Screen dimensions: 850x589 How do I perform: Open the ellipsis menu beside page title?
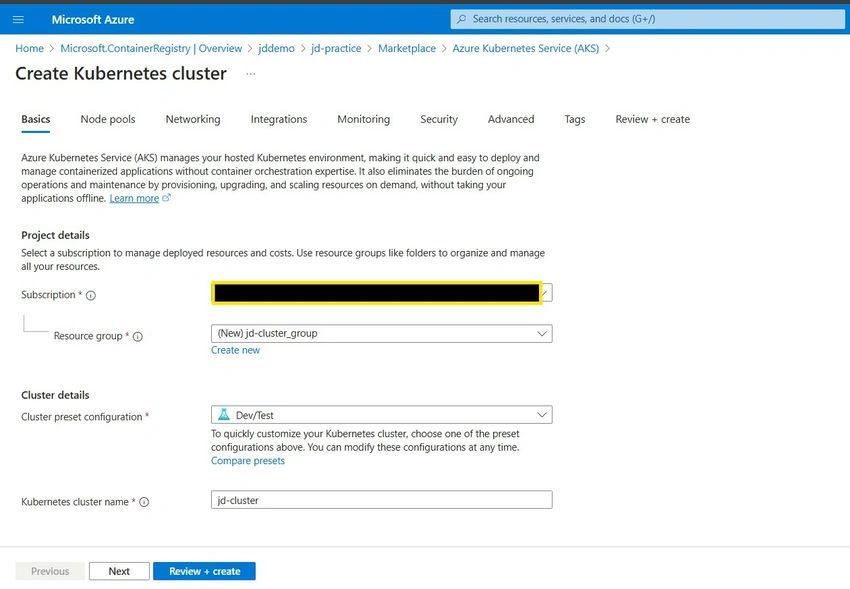tap(250, 74)
